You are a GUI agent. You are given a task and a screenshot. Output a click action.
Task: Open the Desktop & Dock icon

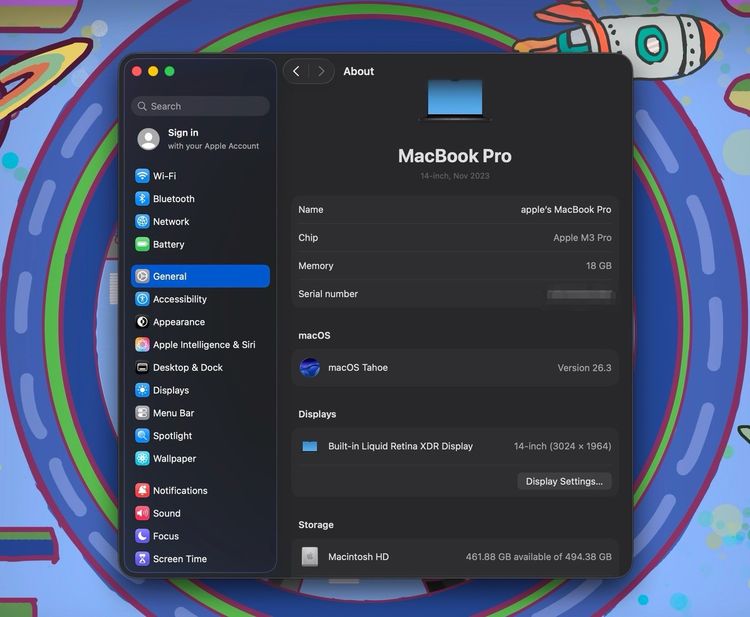pos(142,367)
